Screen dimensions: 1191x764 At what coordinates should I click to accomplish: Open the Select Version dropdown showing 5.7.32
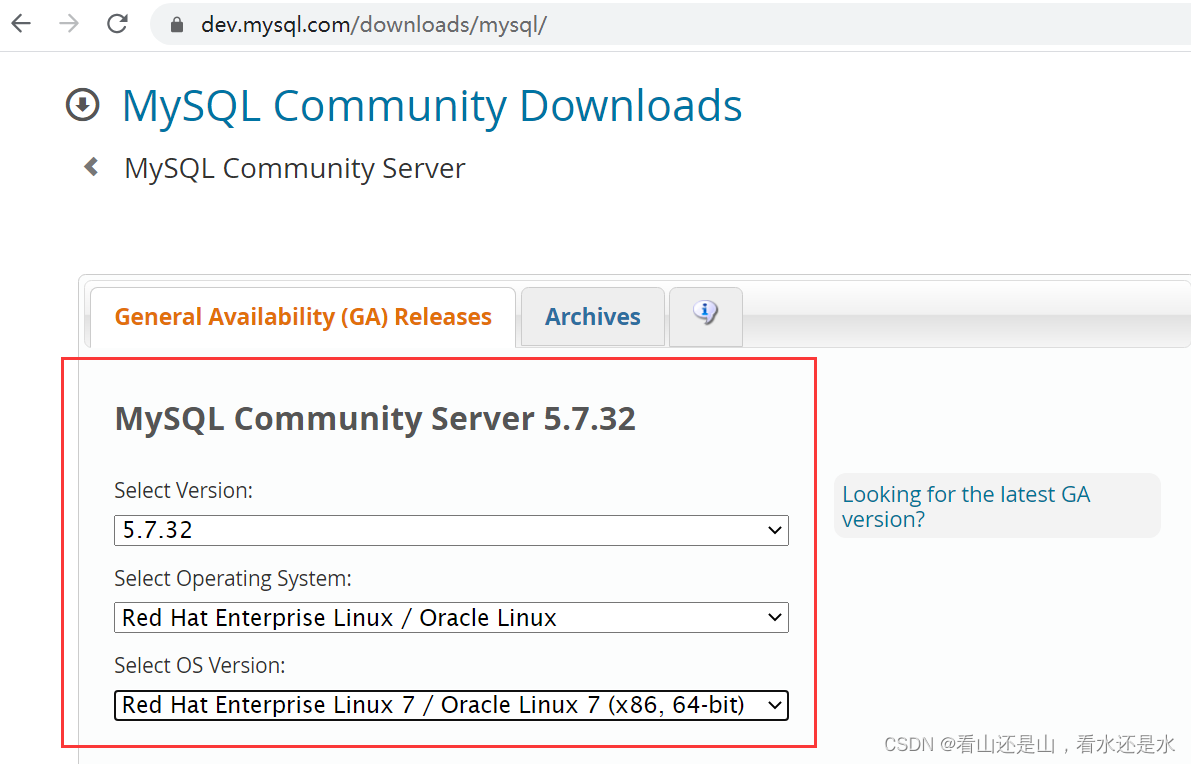click(x=451, y=530)
